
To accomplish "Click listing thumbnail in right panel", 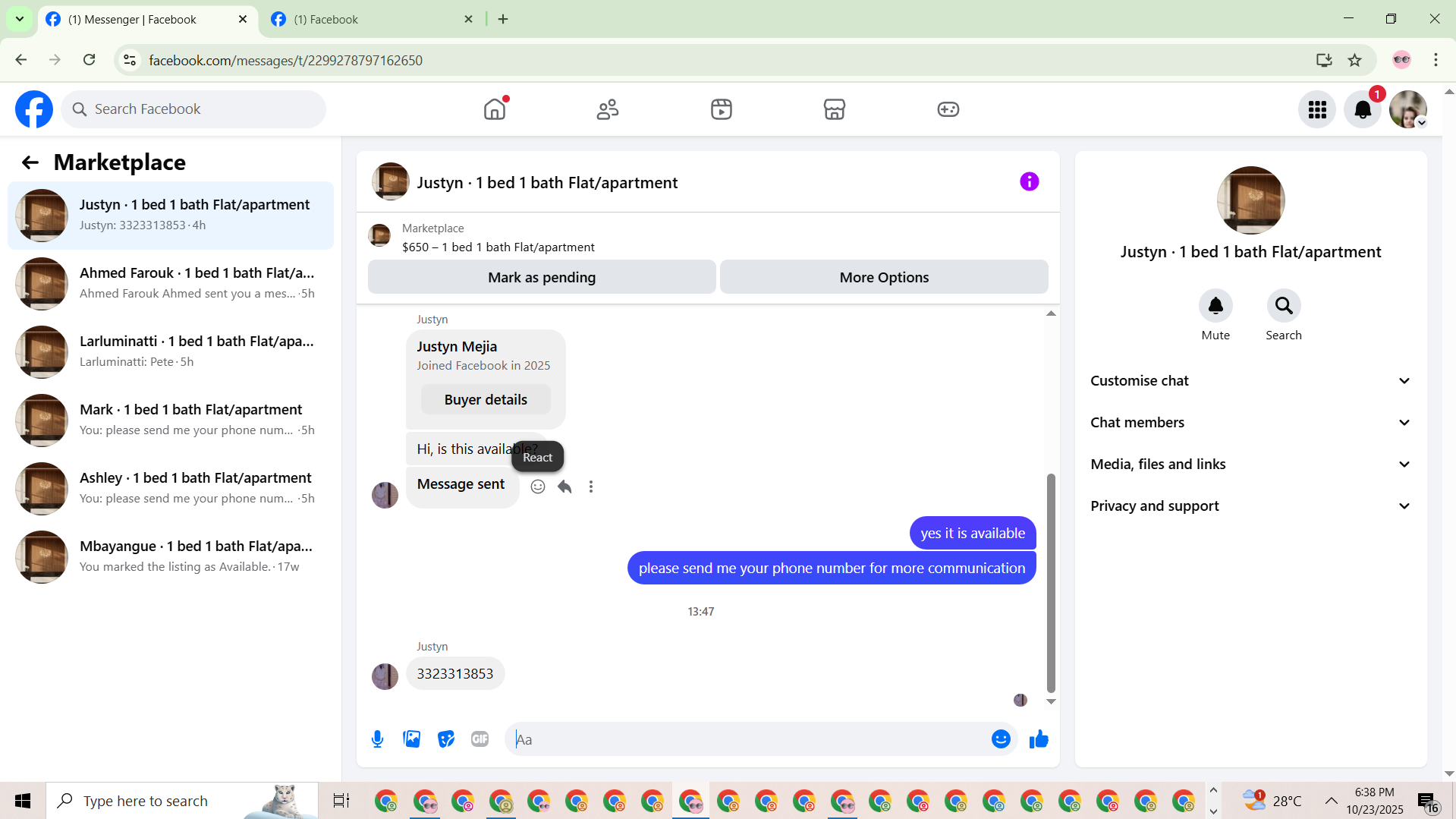I will pos(1250,200).
